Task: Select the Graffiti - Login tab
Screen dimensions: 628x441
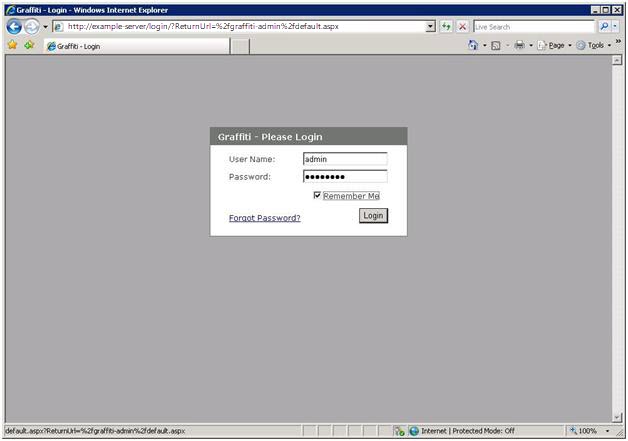Action: (136, 46)
